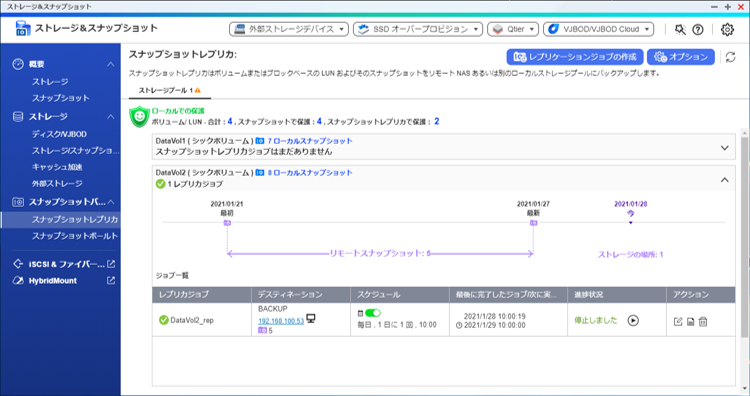Delete the DataVol2_rep replica job
Viewport: 750px width, 396px height.
click(703, 322)
